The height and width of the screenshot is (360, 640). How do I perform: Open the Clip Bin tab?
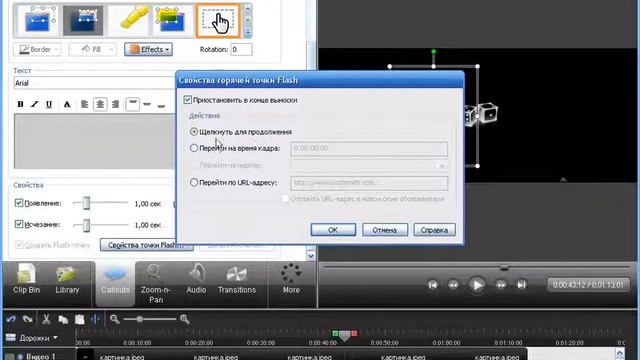click(x=27, y=280)
